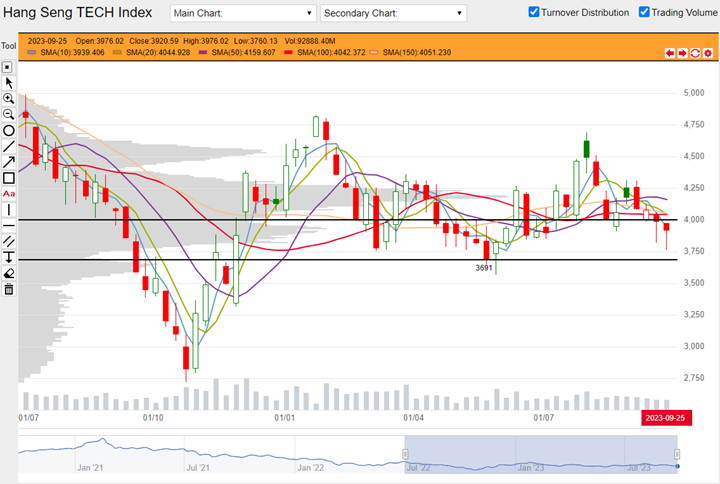Click the 01/04 date axis label
720x484 pixels.
[413, 418]
